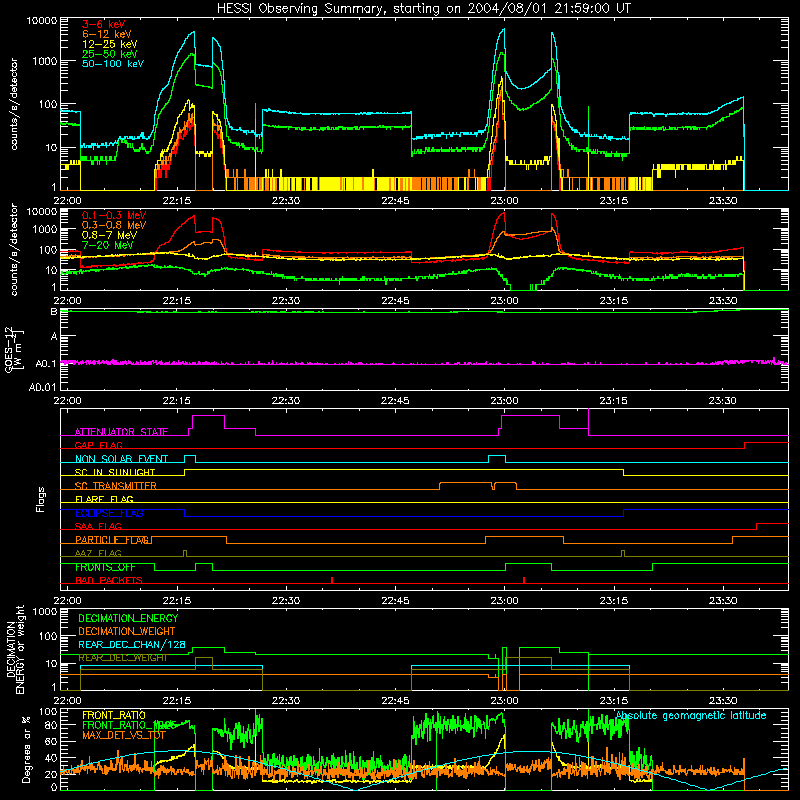Click the green 25-50 keV legend entry
This screenshot has height=800, width=800.
click(110, 54)
